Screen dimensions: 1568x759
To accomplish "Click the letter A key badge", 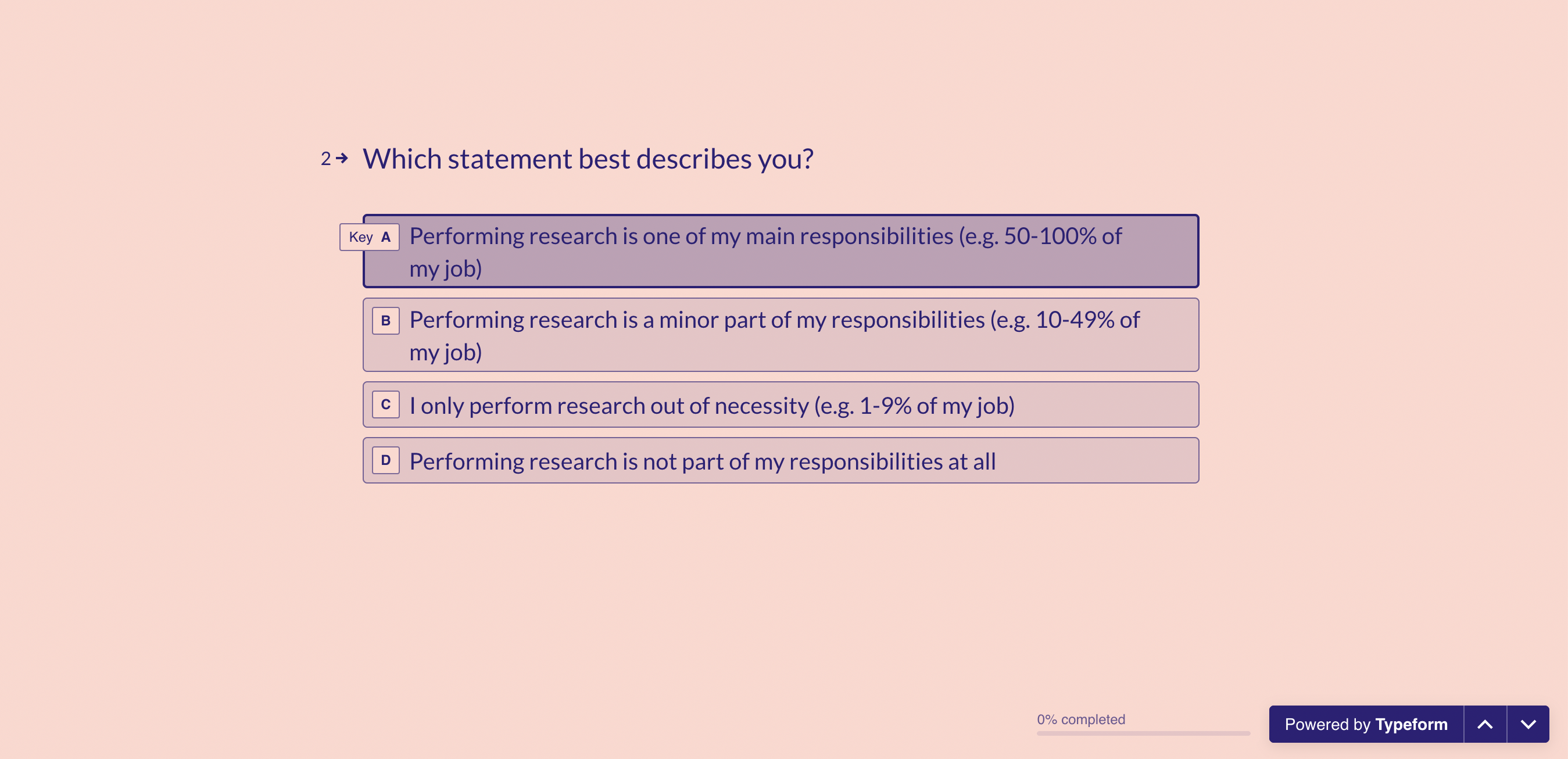I will point(386,237).
